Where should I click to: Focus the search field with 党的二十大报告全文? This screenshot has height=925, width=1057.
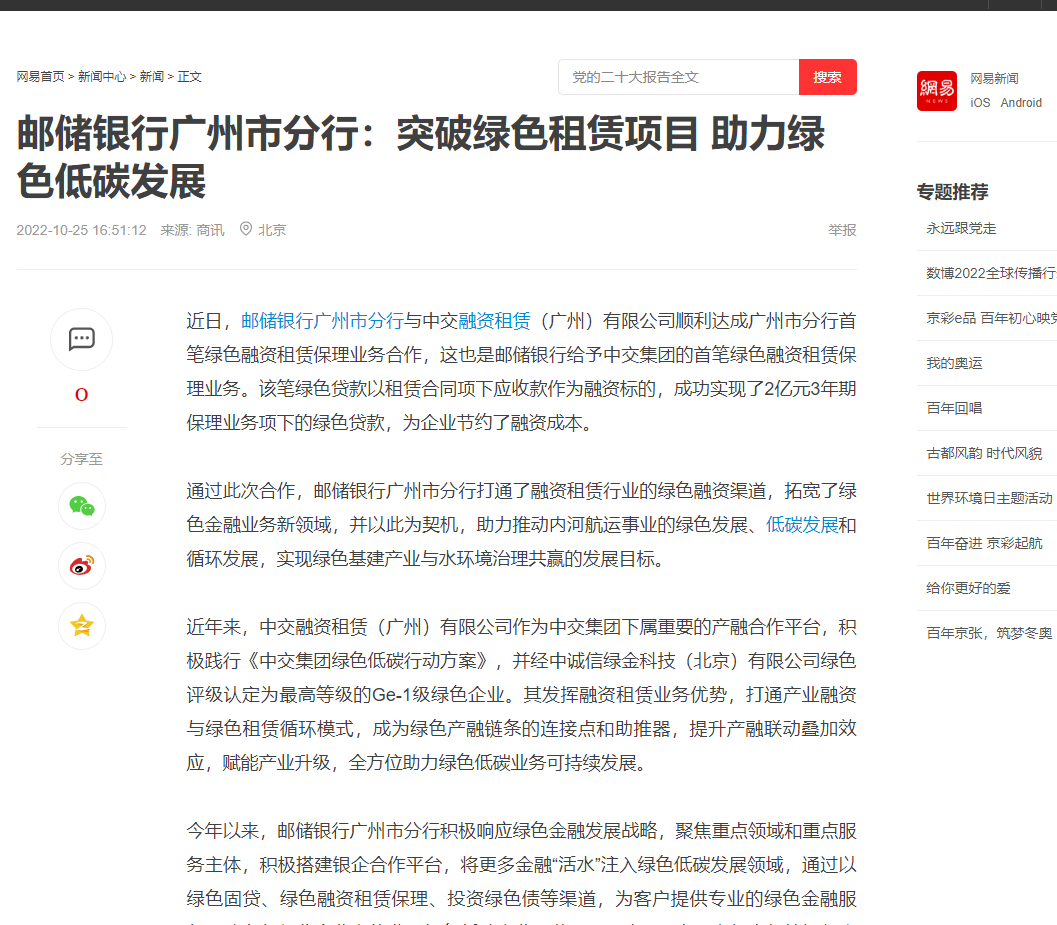point(679,77)
